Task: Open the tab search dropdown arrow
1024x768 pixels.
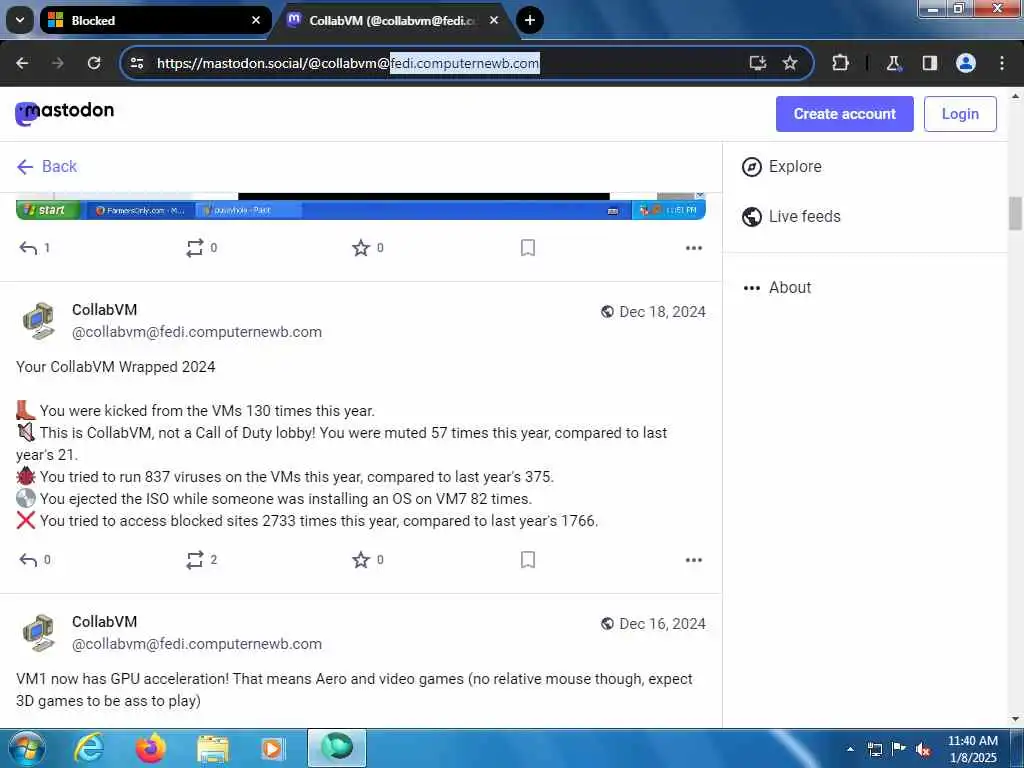Action: click(x=20, y=20)
